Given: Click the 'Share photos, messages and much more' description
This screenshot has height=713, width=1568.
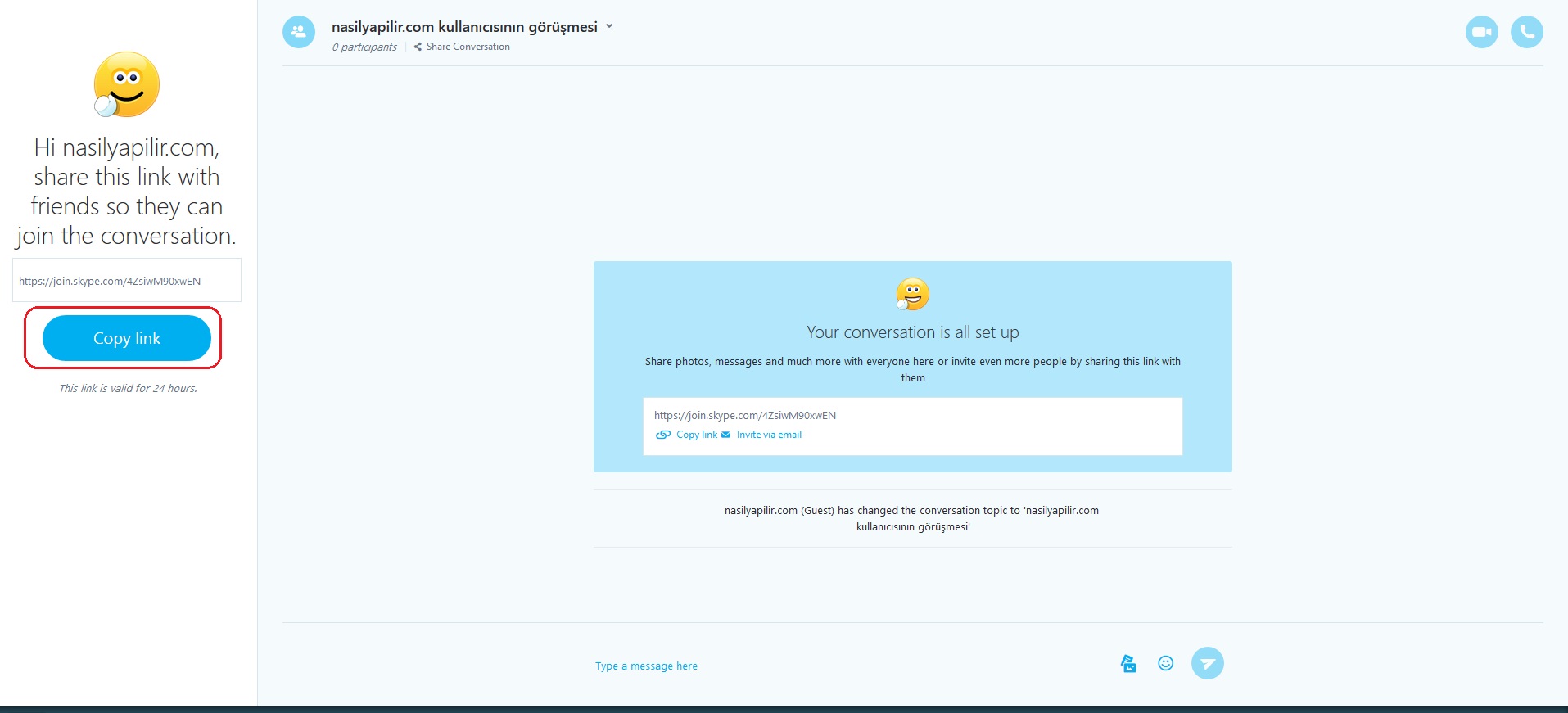Looking at the screenshot, I should click(x=913, y=369).
